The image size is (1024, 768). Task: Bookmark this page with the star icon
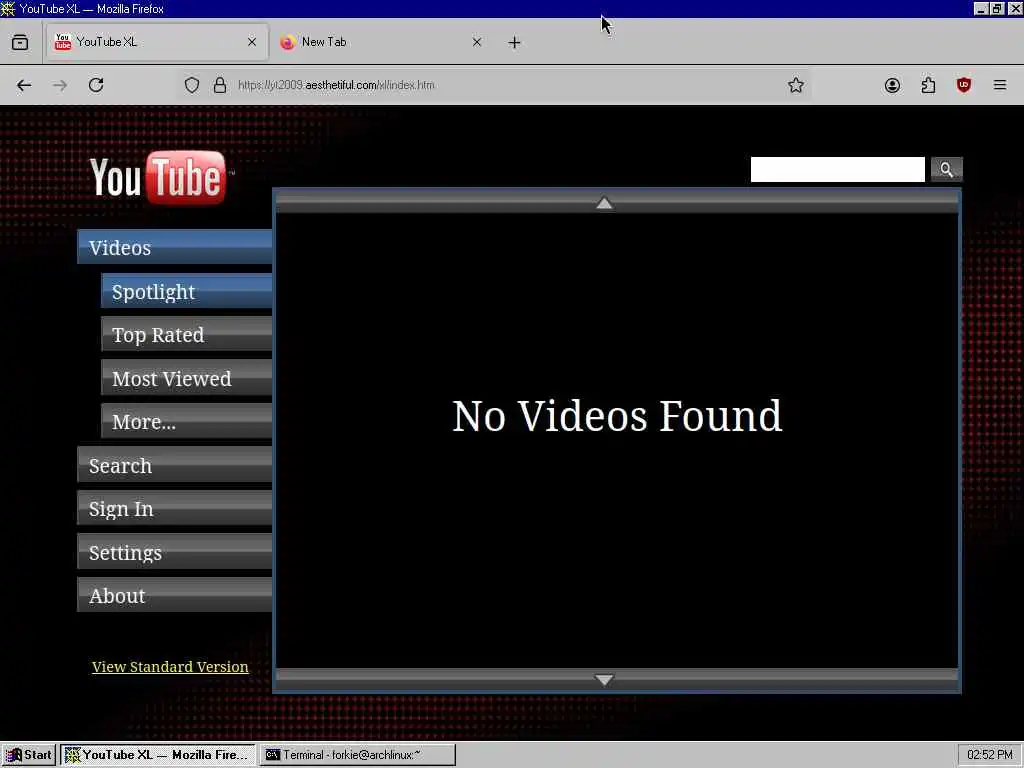795,85
